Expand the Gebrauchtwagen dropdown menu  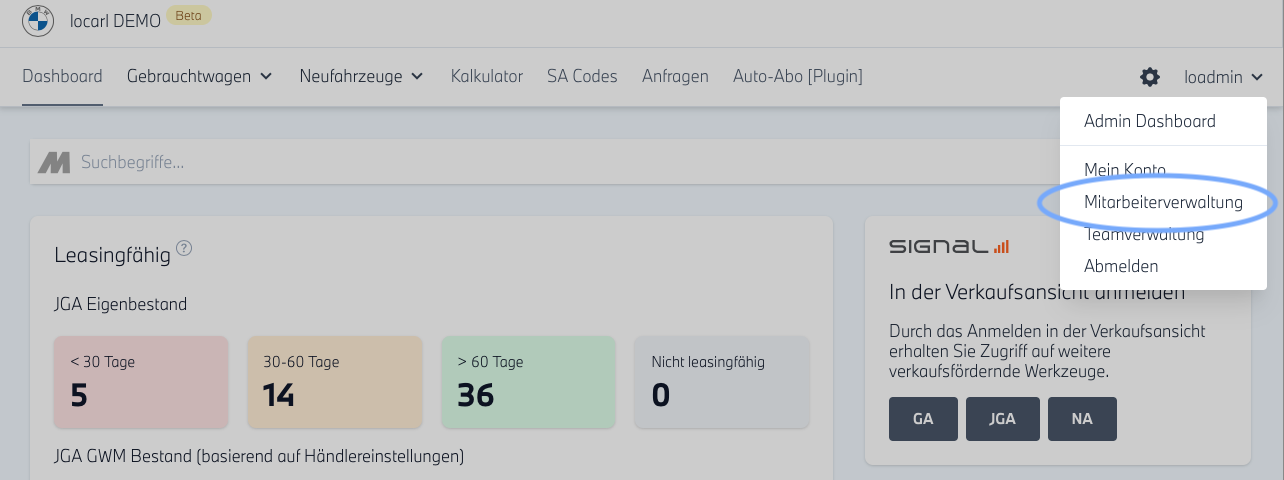pyautogui.click(x=200, y=76)
